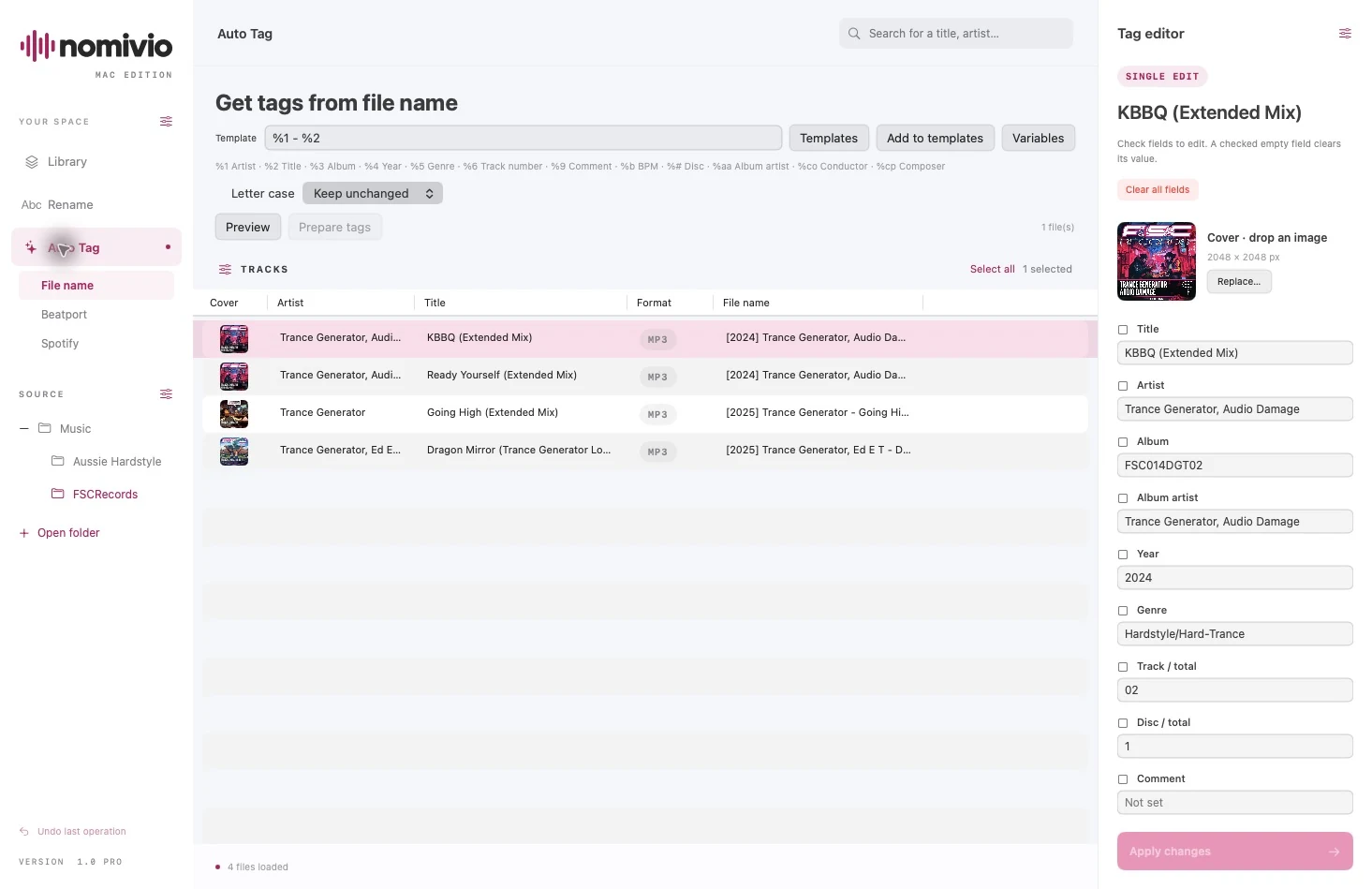This screenshot has height=889, width=1372.
Task: Click the search magnifier icon
Action: pyautogui.click(x=854, y=34)
